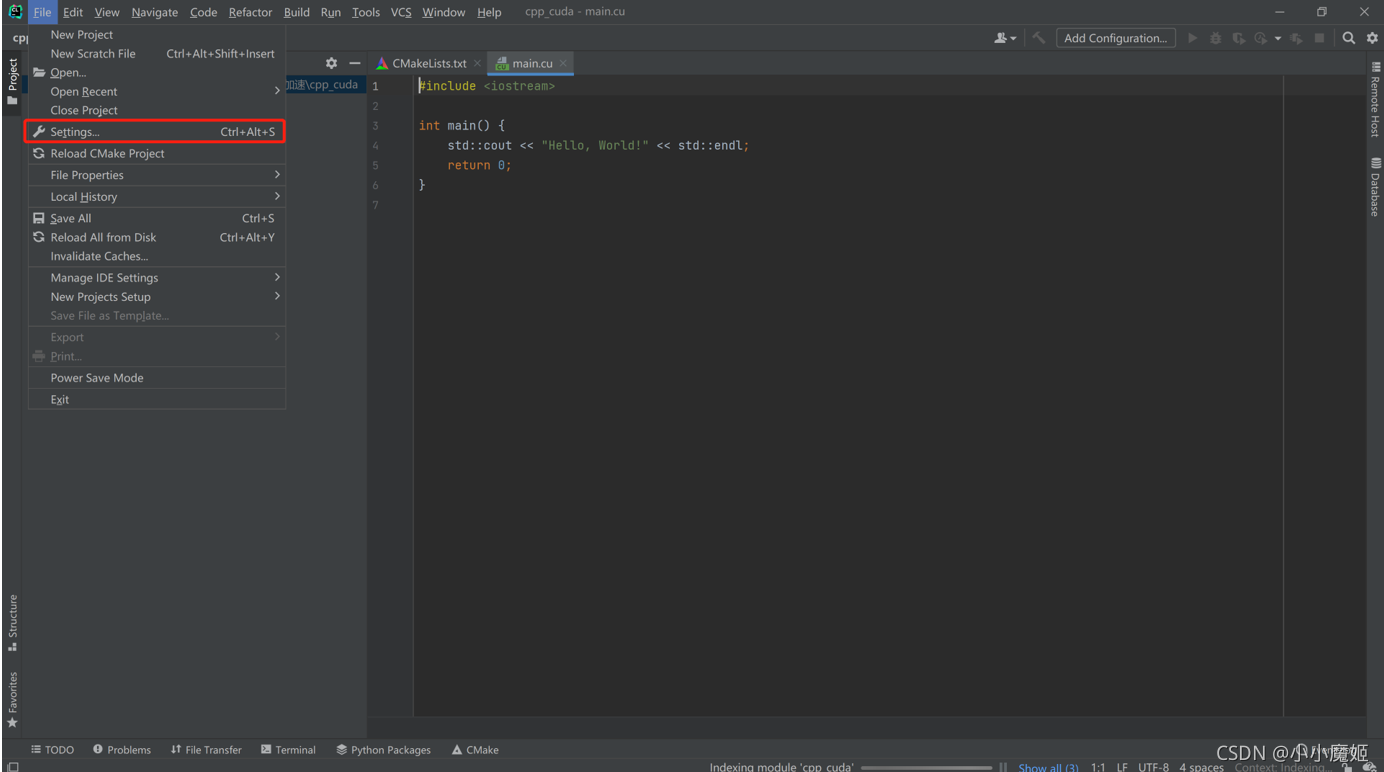Open the run configuration profile dropdown arrow
1384x772 pixels.
pos(1278,37)
